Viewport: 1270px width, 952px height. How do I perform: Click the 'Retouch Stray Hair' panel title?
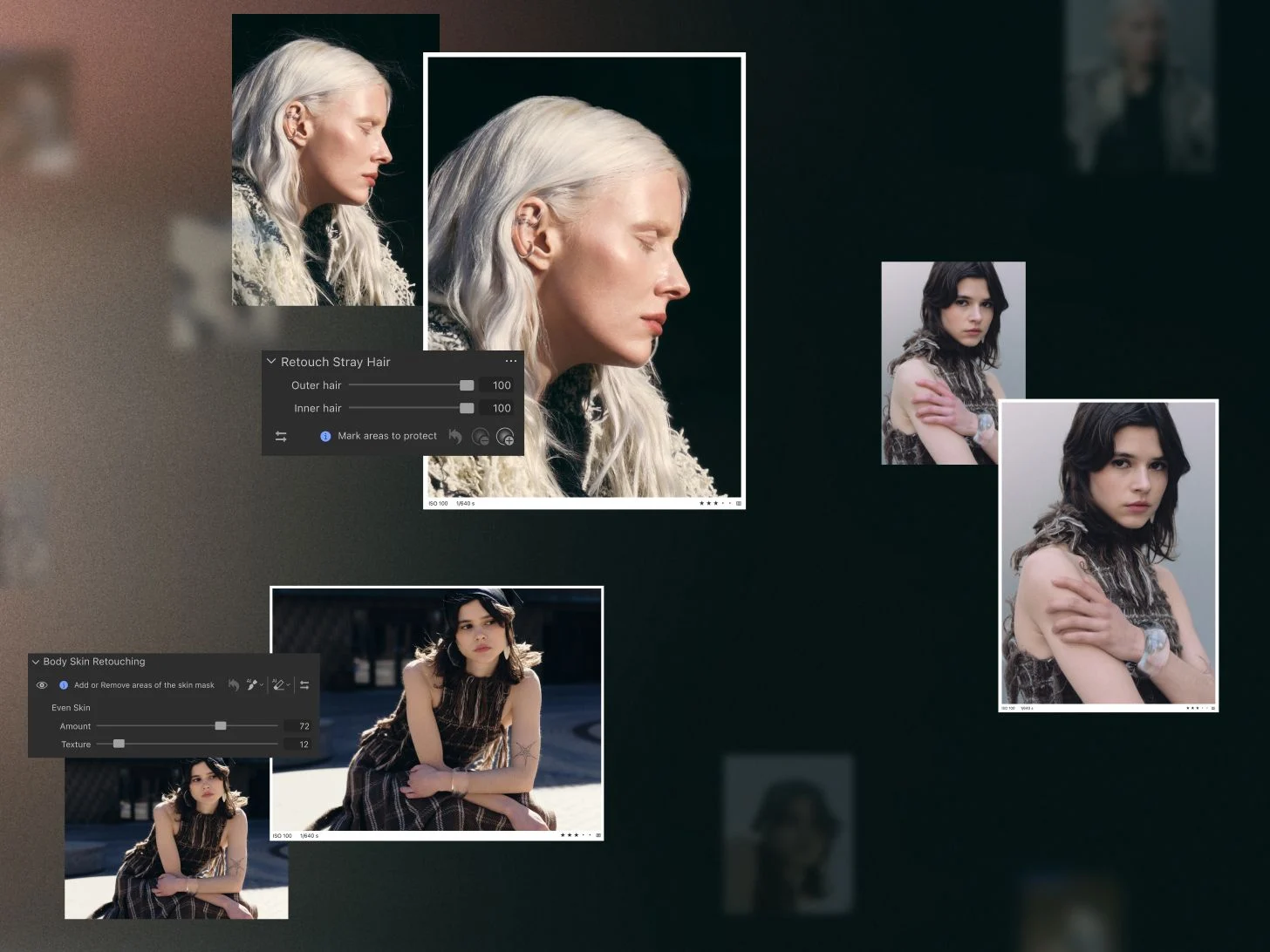(x=336, y=362)
